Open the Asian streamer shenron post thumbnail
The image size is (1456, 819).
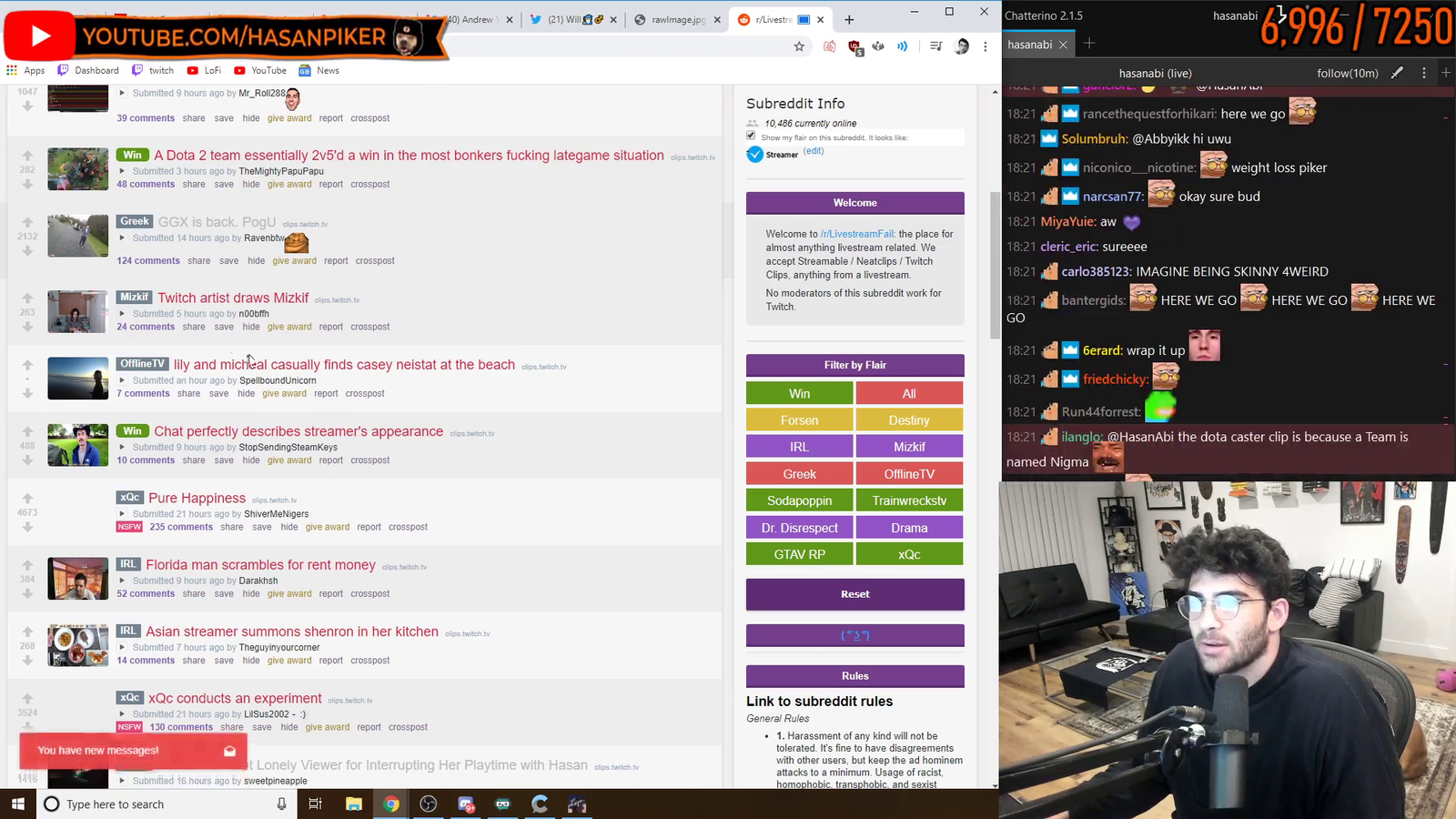[78, 645]
